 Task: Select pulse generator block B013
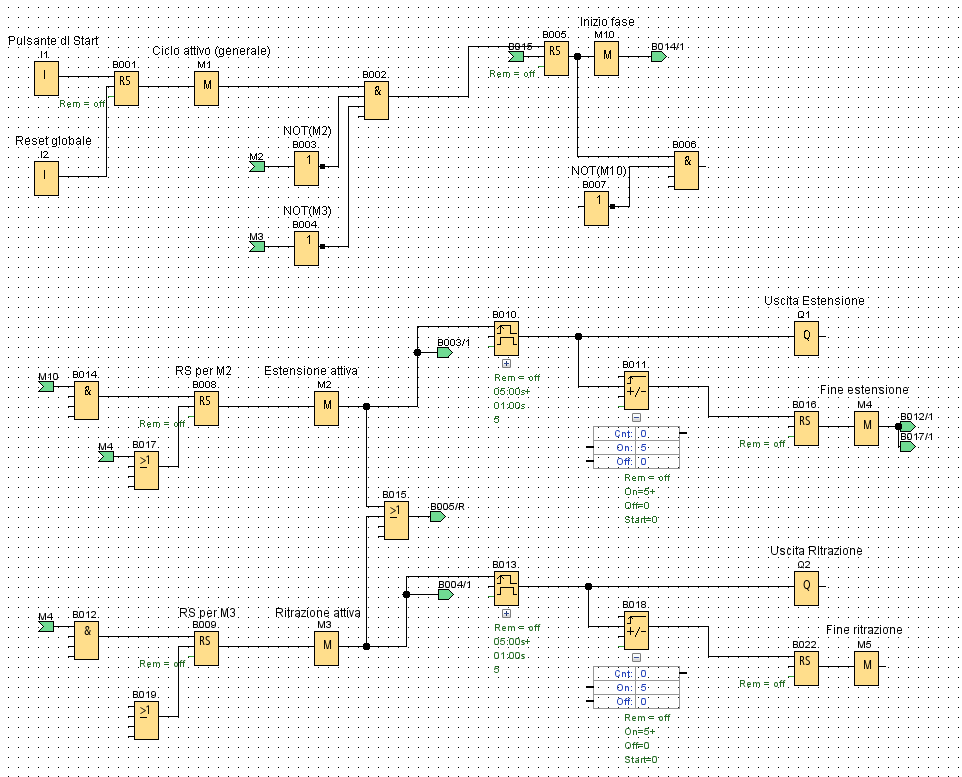click(x=506, y=588)
